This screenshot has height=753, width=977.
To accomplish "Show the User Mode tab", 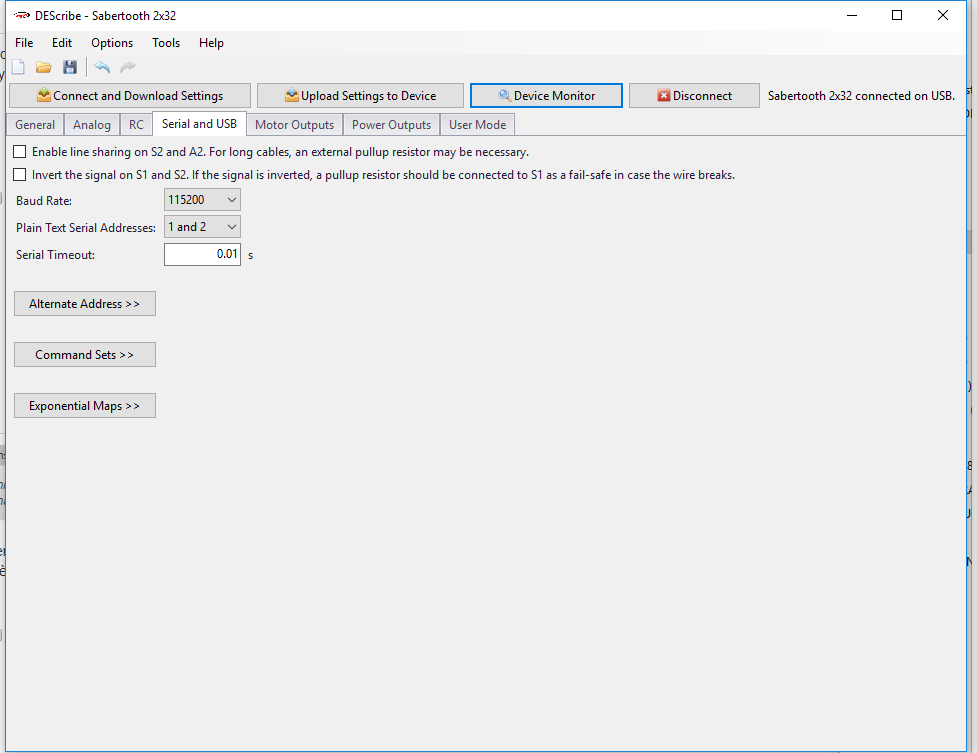I will 477,125.
